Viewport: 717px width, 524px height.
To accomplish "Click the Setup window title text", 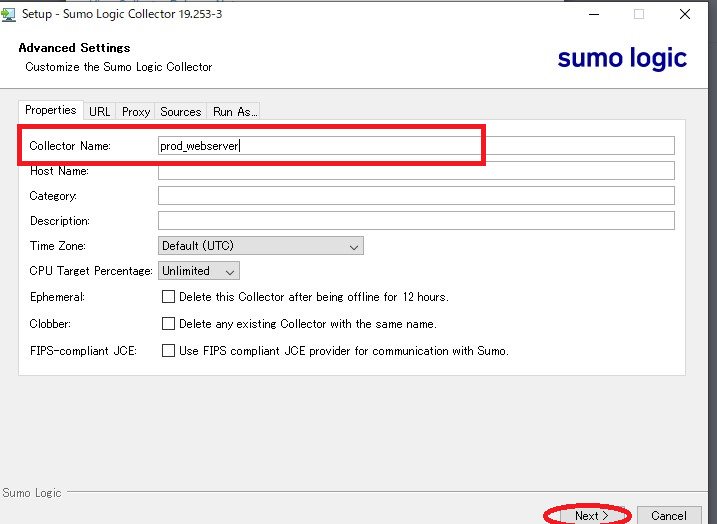I will click(x=122, y=14).
